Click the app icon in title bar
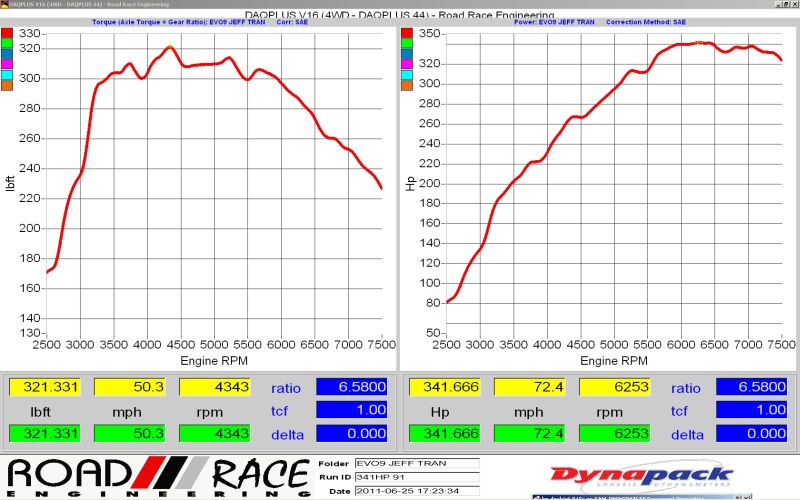This screenshot has width=800, height=500. click(5, 4)
